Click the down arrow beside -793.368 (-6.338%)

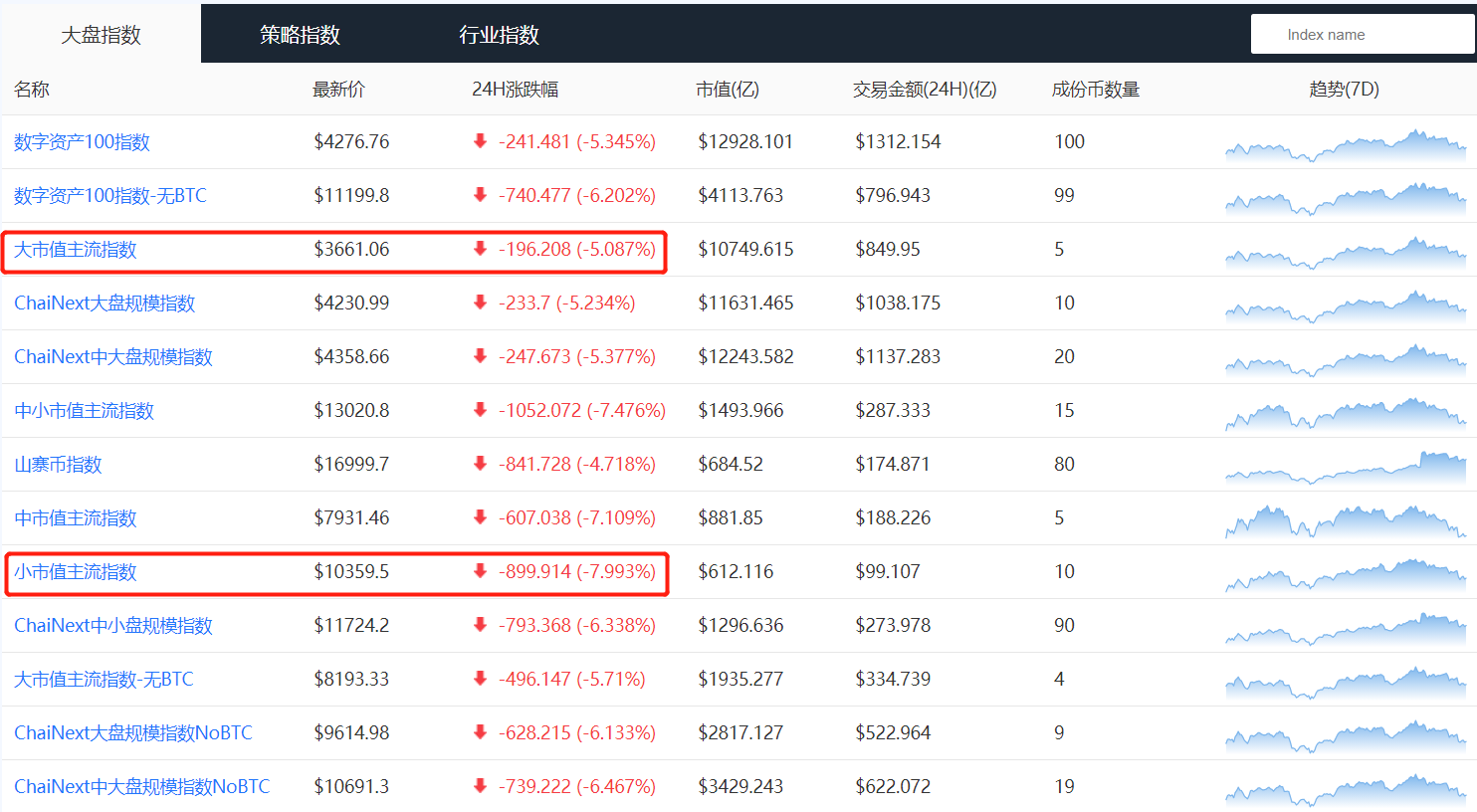pyautogui.click(x=480, y=625)
